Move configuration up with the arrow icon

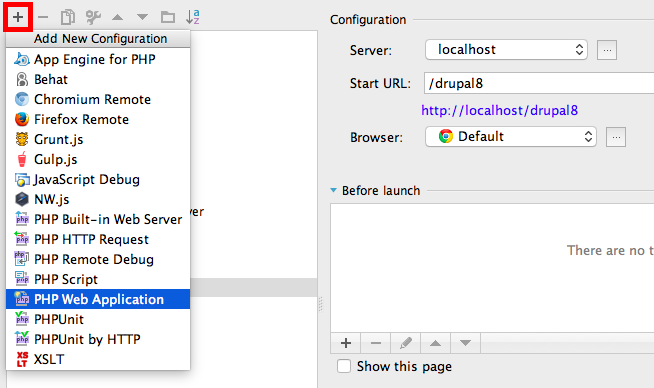[118, 17]
